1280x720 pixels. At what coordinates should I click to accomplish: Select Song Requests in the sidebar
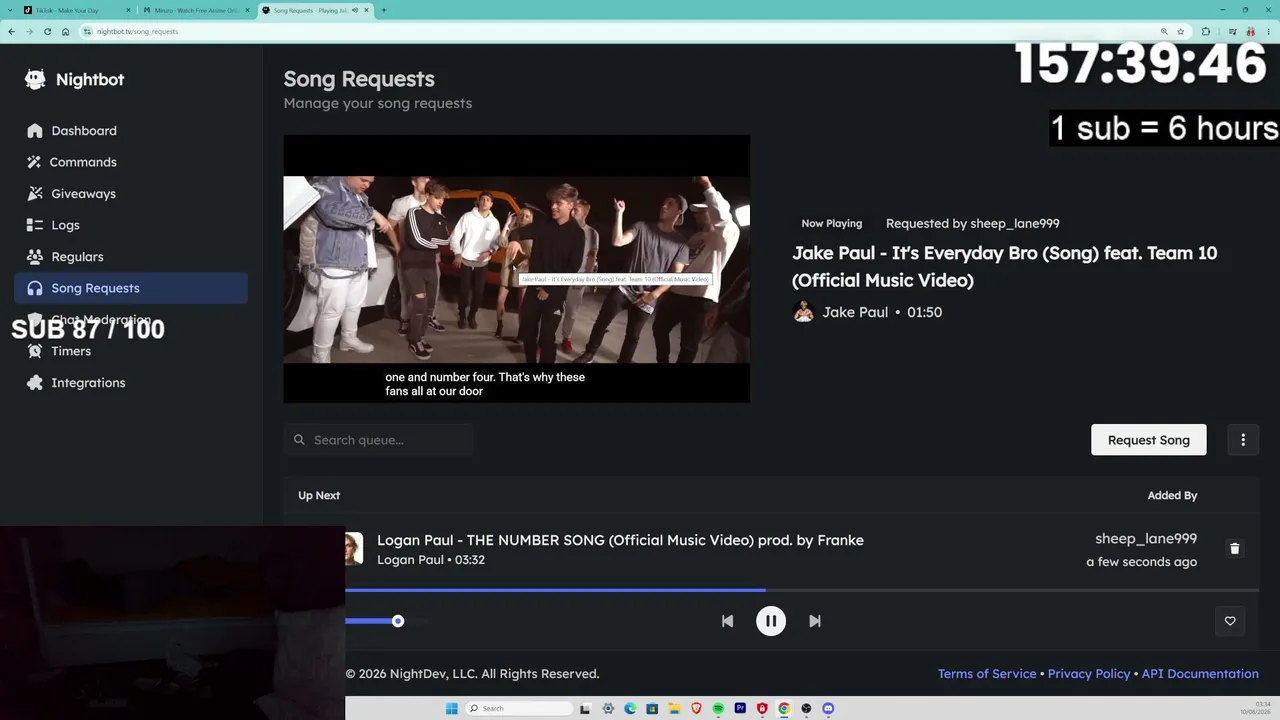[131, 288]
